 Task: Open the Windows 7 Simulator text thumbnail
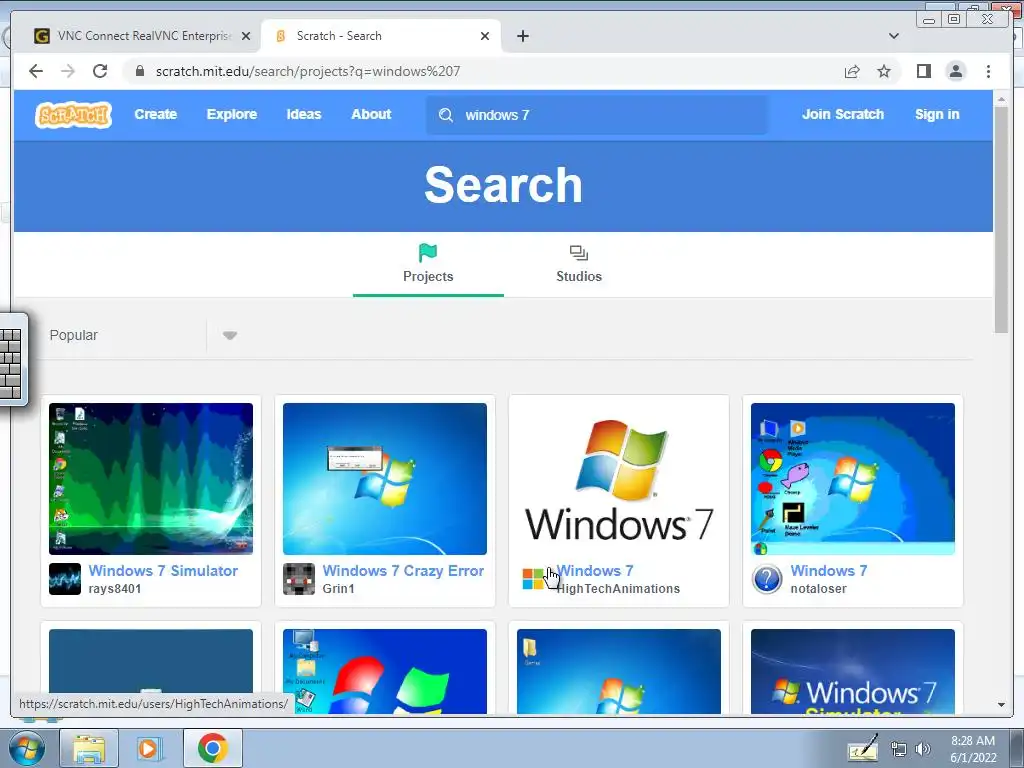pos(853,671)
